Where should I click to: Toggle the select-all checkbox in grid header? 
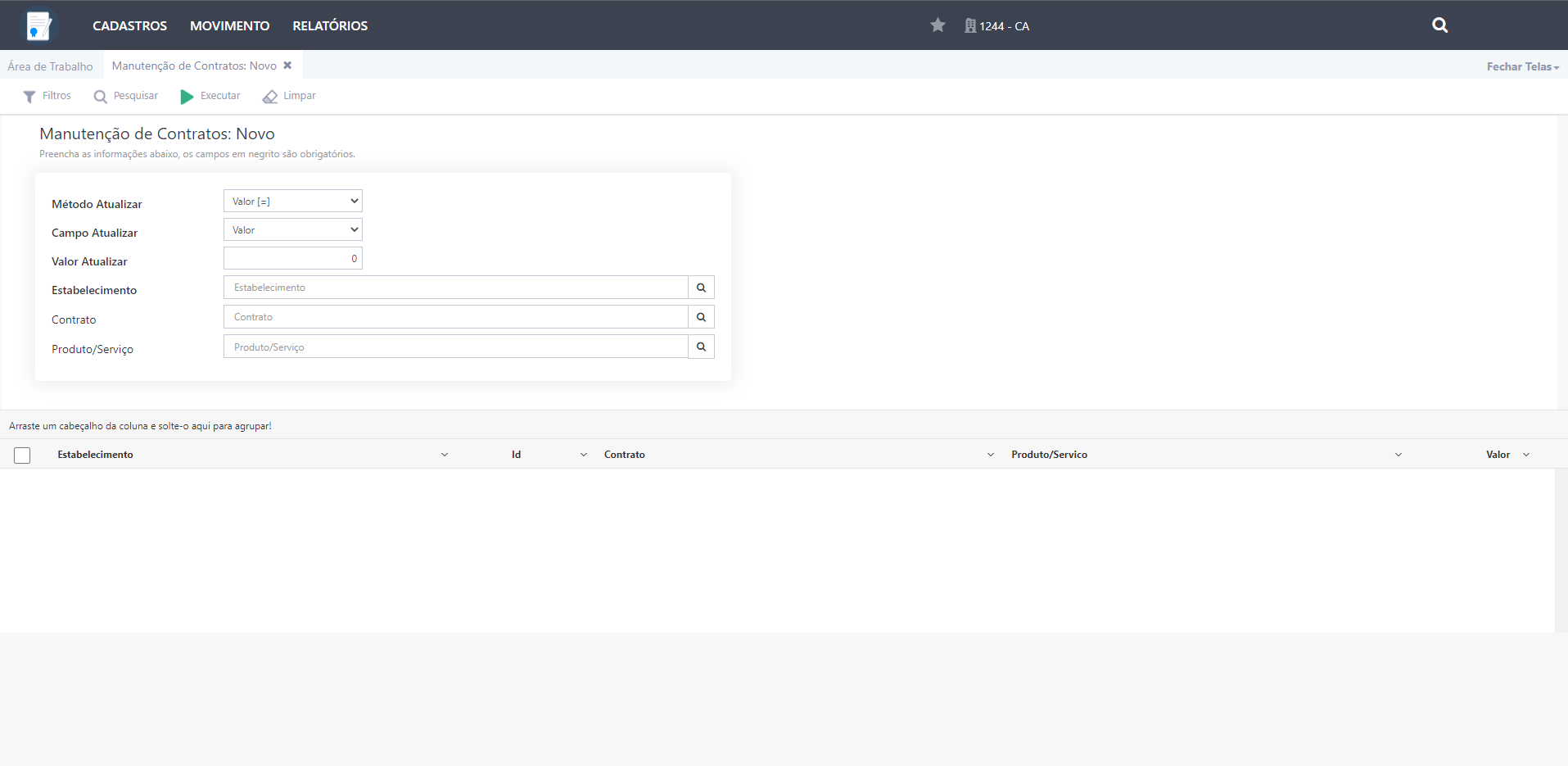(x=22, y=455)
